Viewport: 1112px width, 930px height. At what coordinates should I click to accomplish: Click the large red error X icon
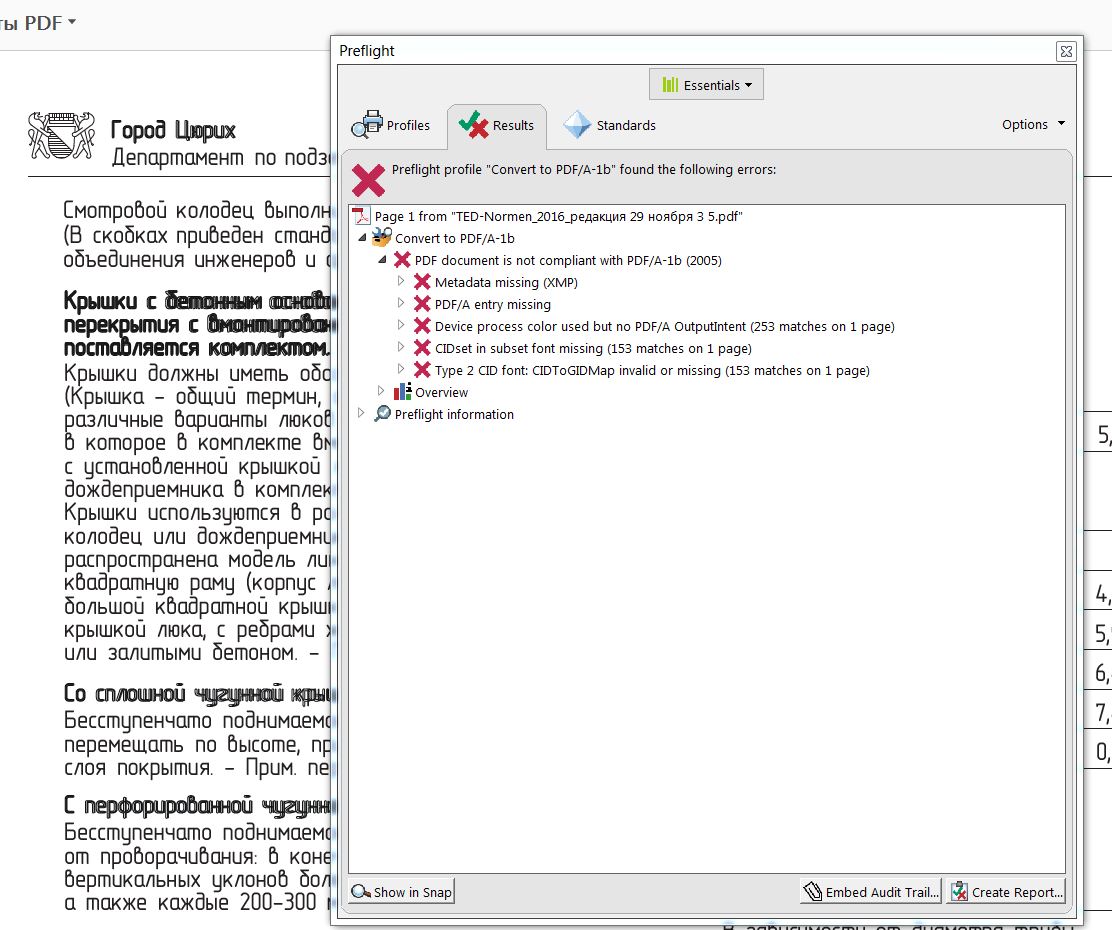[x=368, y=180]
